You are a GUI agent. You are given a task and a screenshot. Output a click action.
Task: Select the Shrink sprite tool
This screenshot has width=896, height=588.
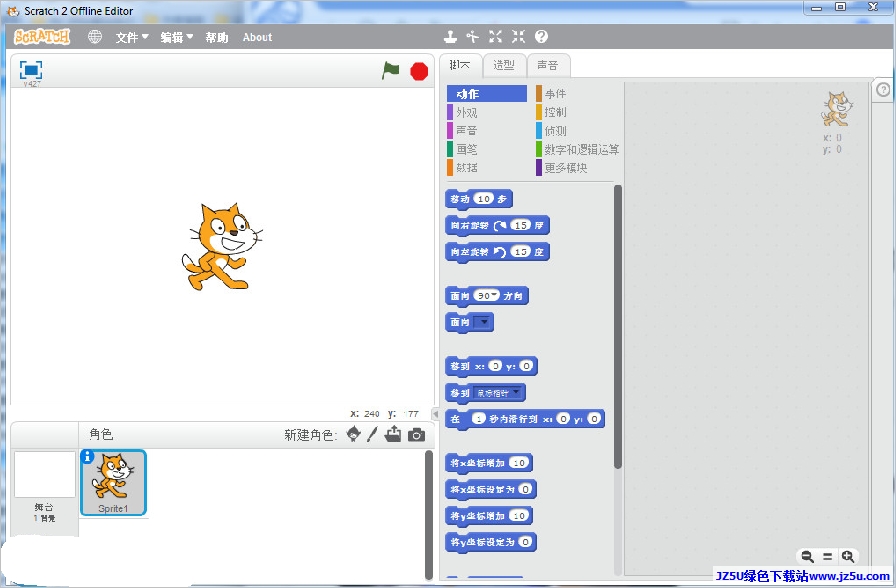(518, 37)
